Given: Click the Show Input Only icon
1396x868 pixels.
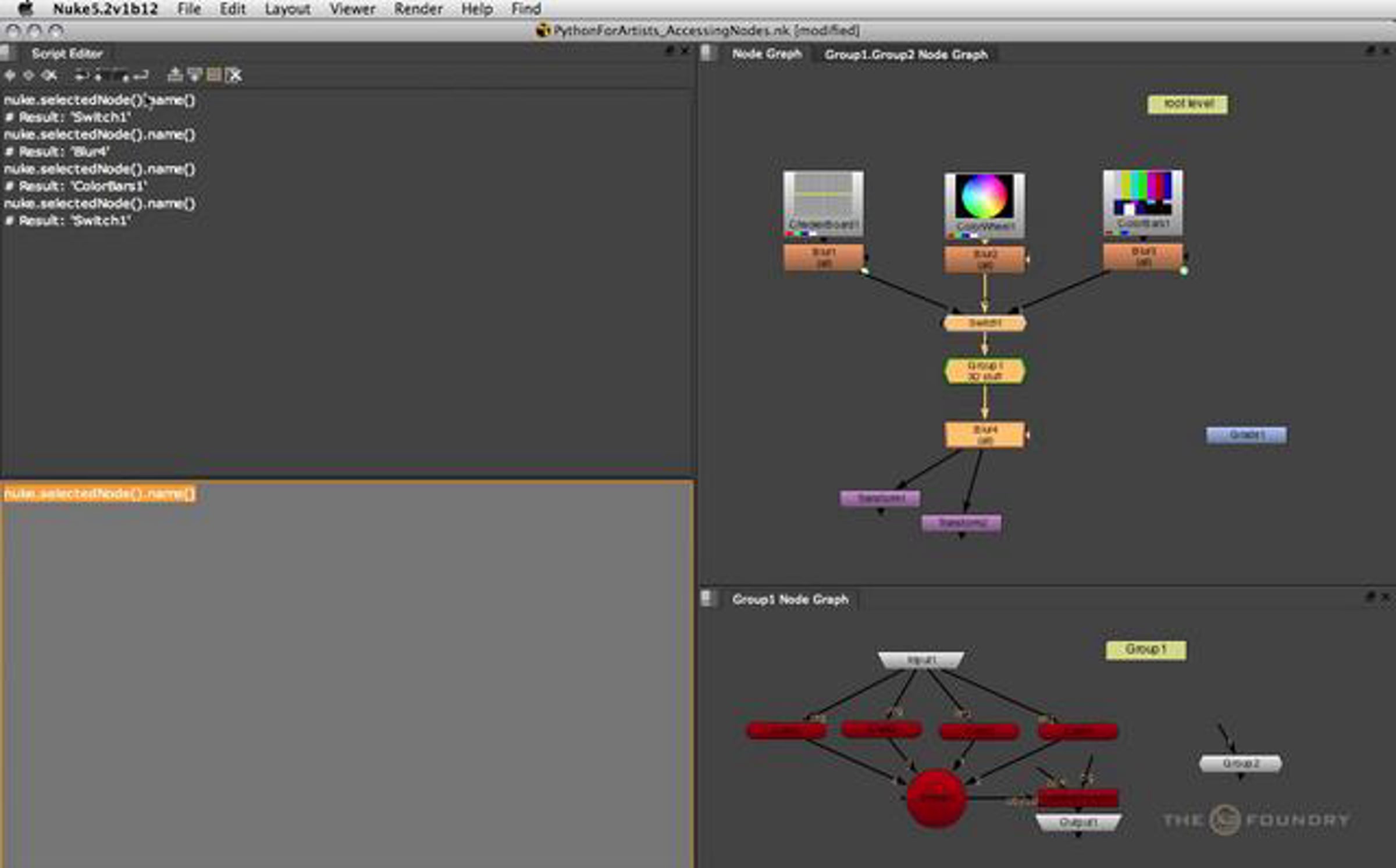Looking at the screenshot, I should click(x=174, y=75).
